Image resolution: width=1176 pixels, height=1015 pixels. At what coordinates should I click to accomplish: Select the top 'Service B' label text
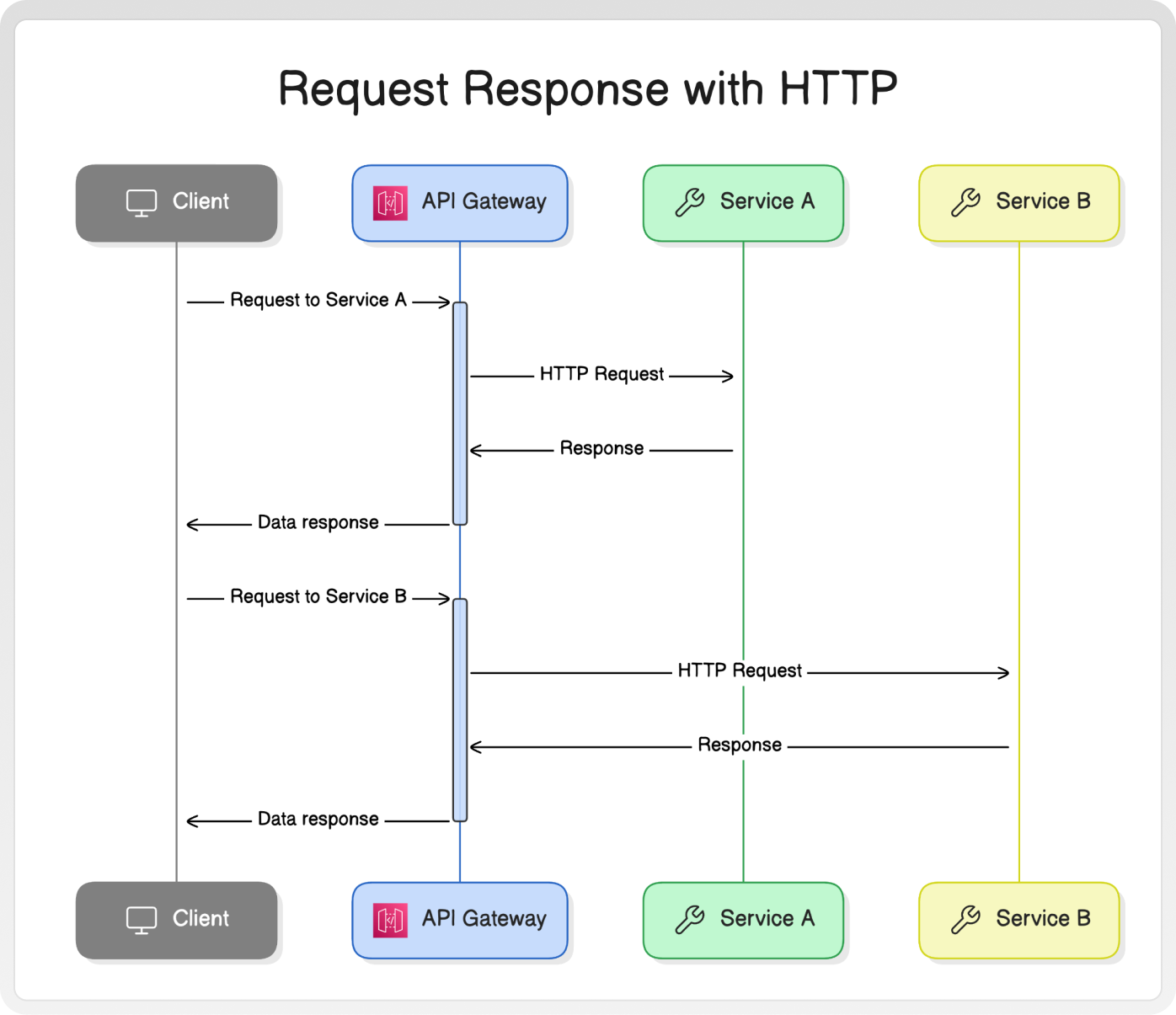click(x=1043, y=201)
